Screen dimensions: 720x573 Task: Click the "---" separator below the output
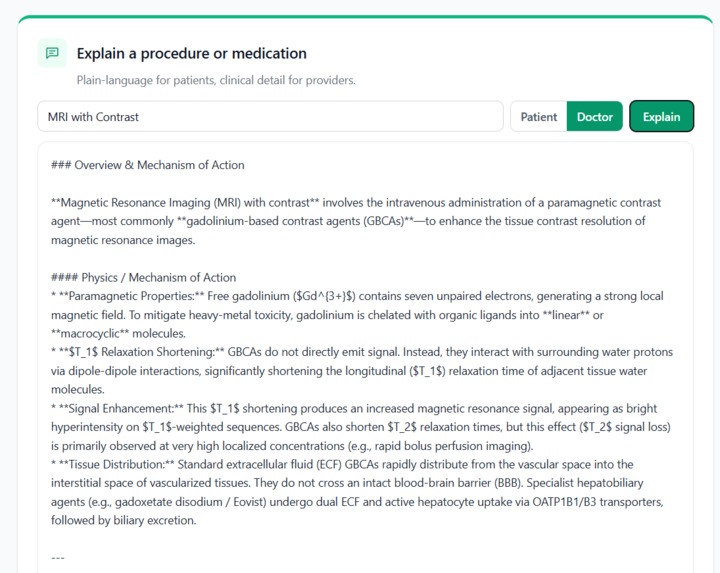coord(58,558)
